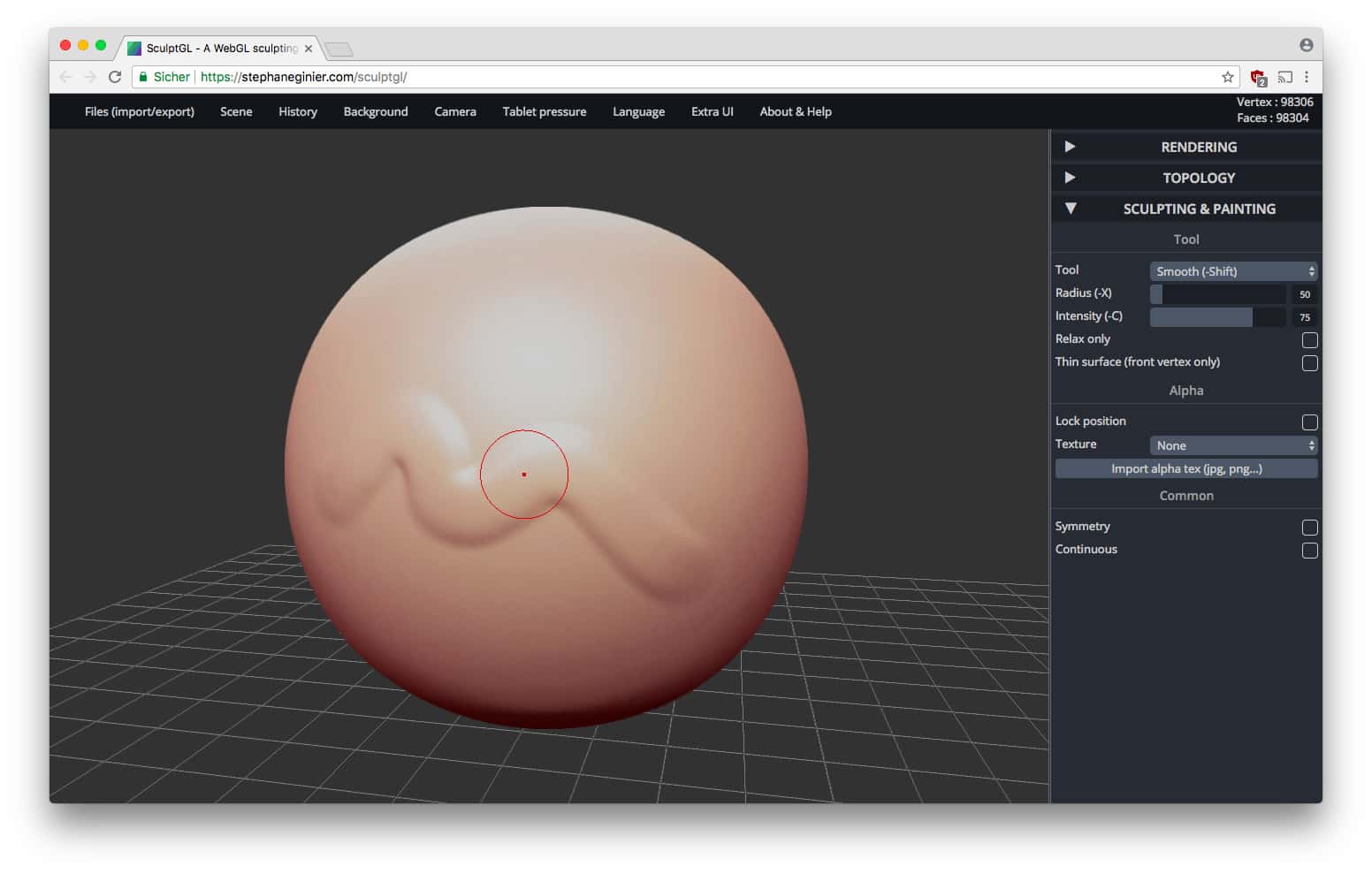Open the browser profile icon
This screenshot has height=874, width=1372.
point(1306,44)
